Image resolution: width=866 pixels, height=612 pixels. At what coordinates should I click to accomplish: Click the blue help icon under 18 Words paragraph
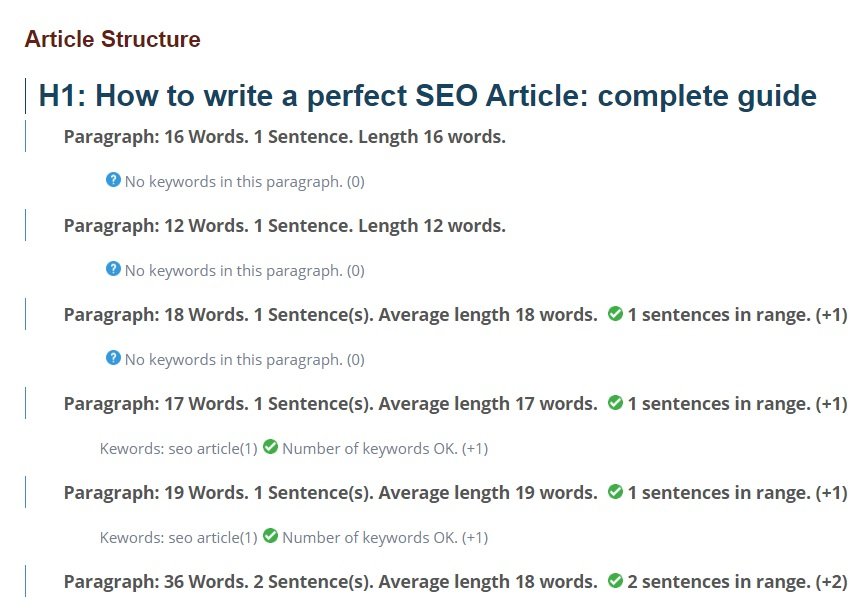pyautogui.click(x=113, y=358)
